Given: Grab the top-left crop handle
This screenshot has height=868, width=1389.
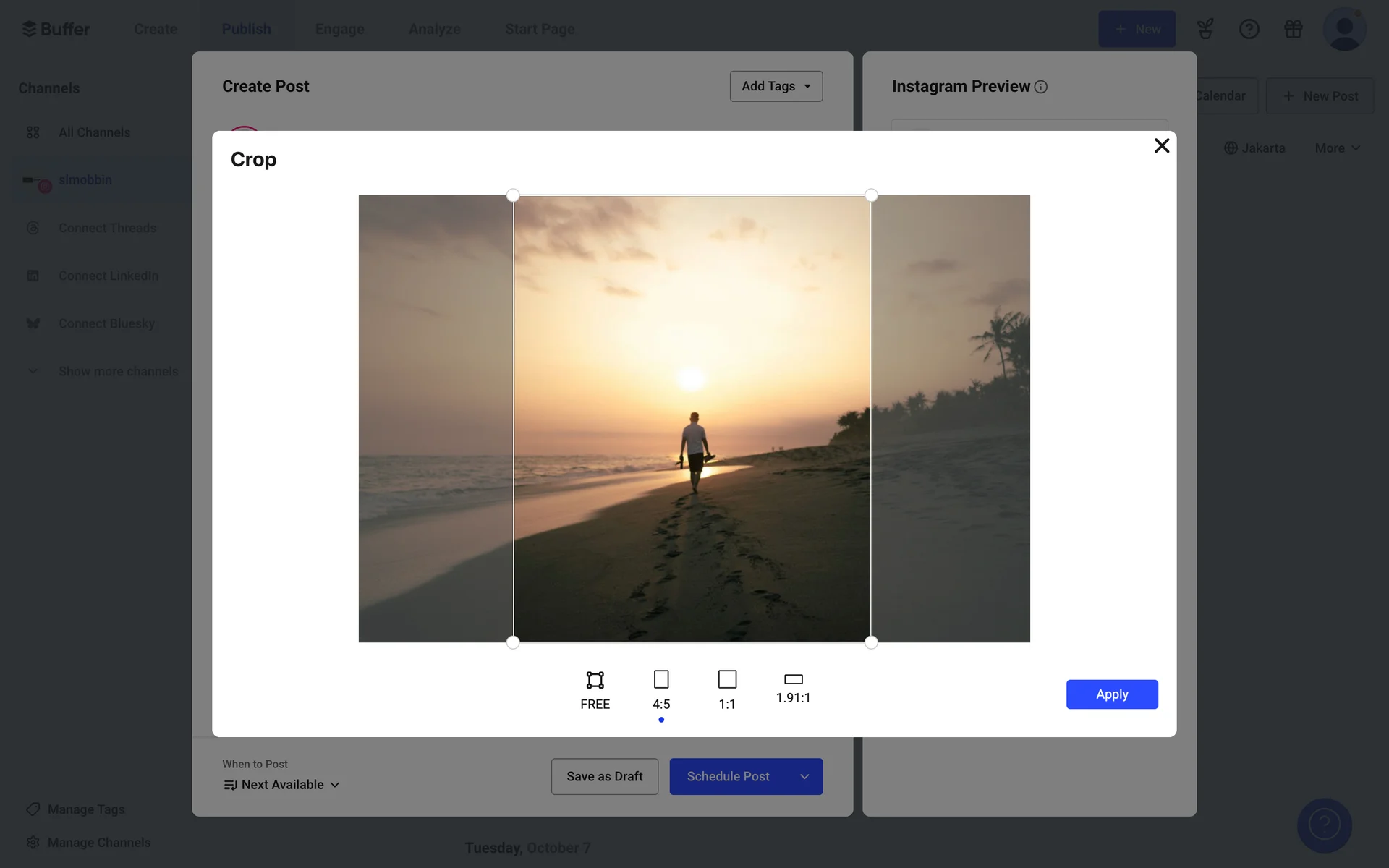Looking at the screenshot, I should click(x=513, y=195).
